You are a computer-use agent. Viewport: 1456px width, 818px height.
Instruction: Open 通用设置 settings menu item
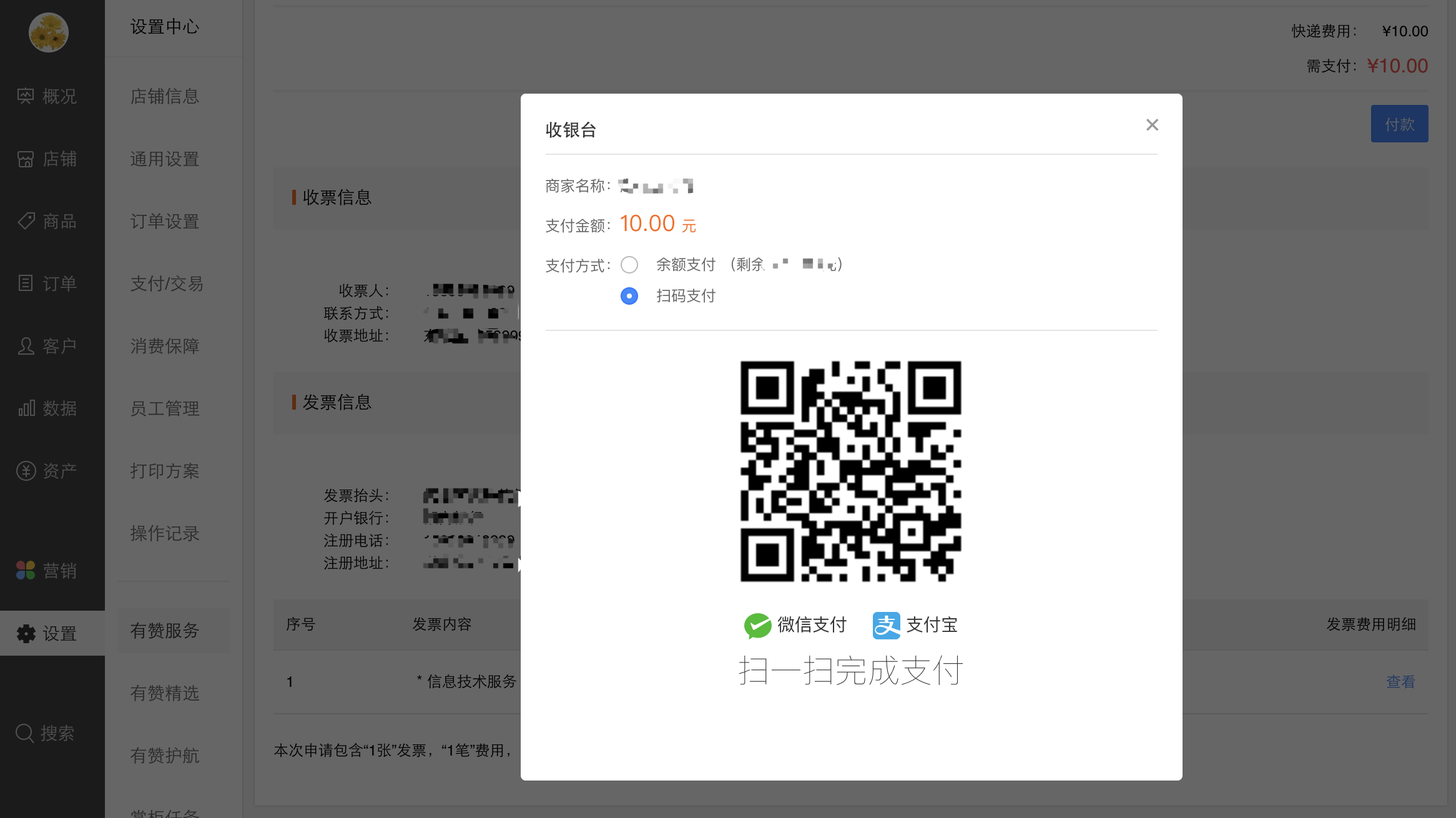[x=165, y=159]
